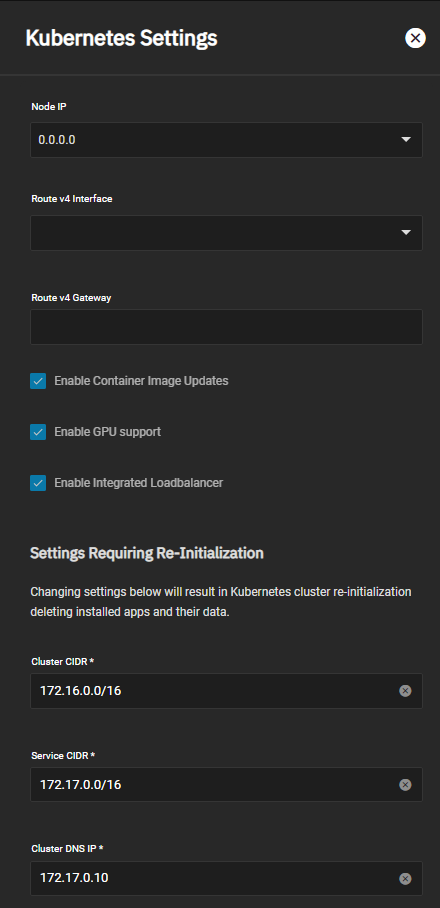Open the Node IP select showing 0.0.0.0
This screenshot has height=908, width=440.
pos(226,140)
